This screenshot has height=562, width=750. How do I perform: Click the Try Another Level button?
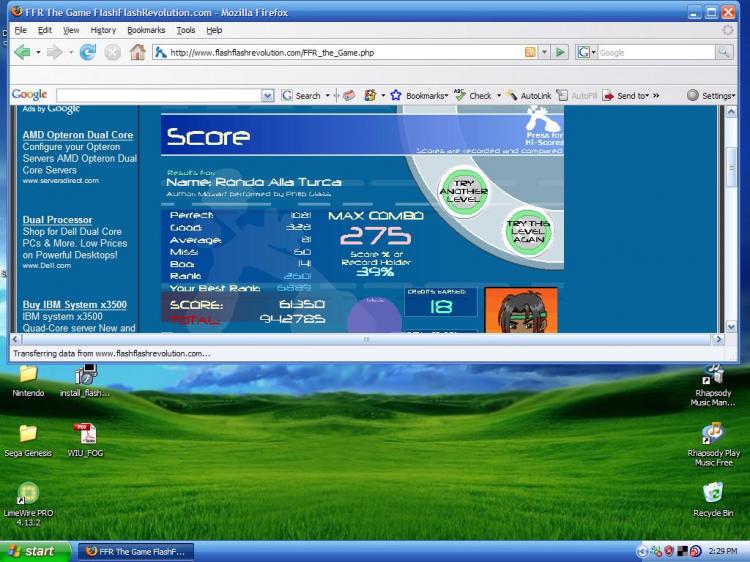463,191
